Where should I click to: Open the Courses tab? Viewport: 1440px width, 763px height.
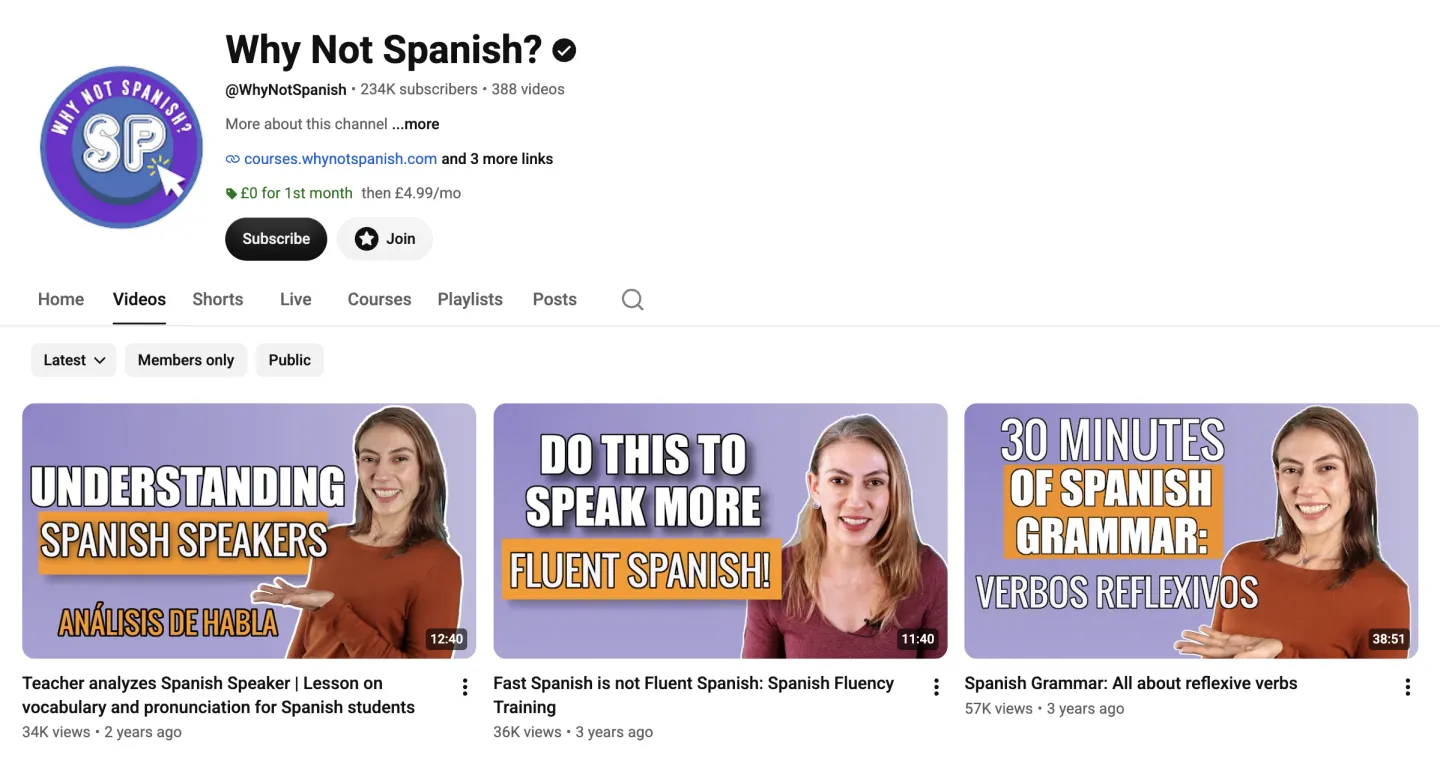379,299
